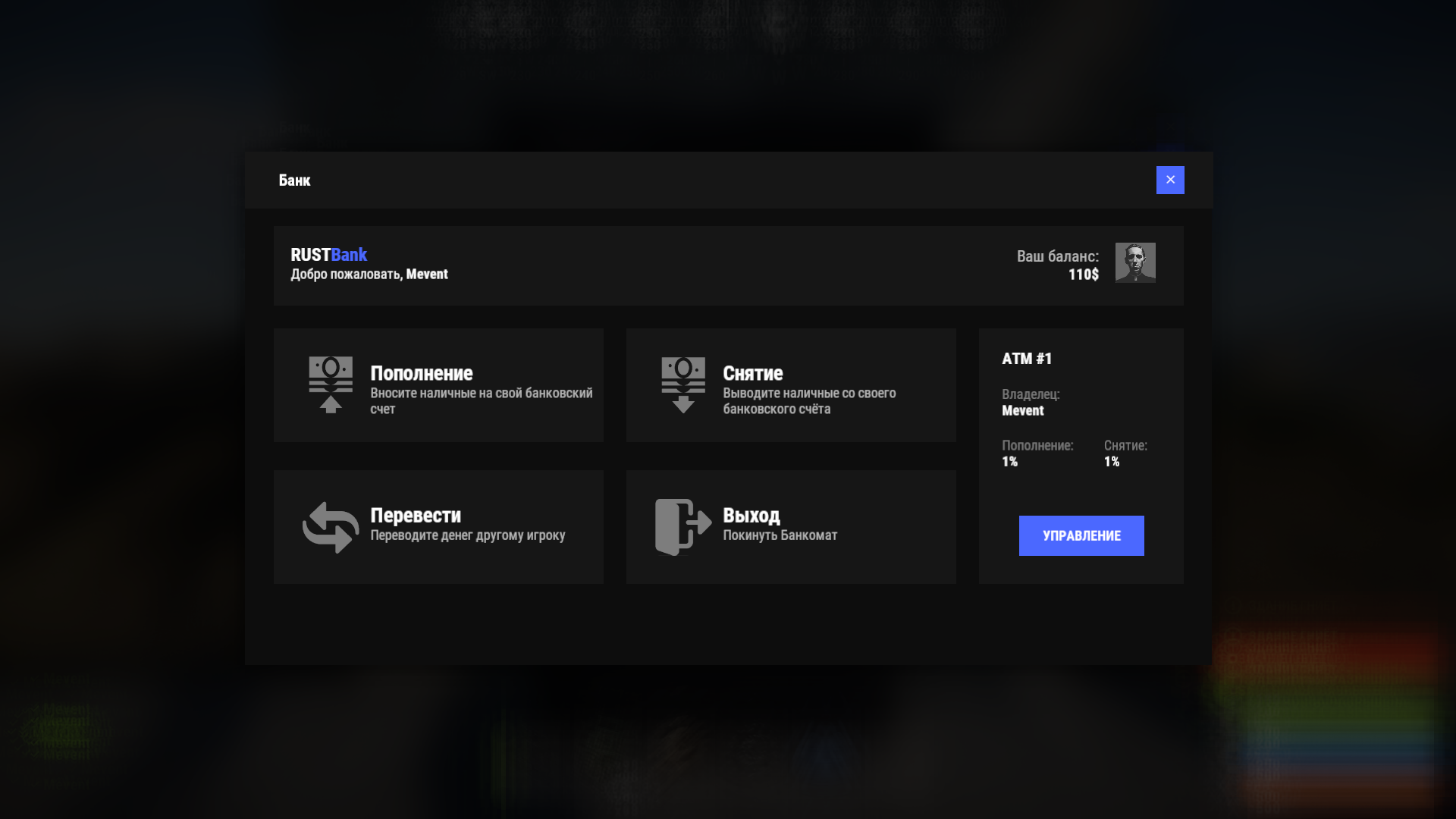Click the Пополнение 1% fee value
The height and width of the screenshot is (819, 1456).
pos(1009,462)
